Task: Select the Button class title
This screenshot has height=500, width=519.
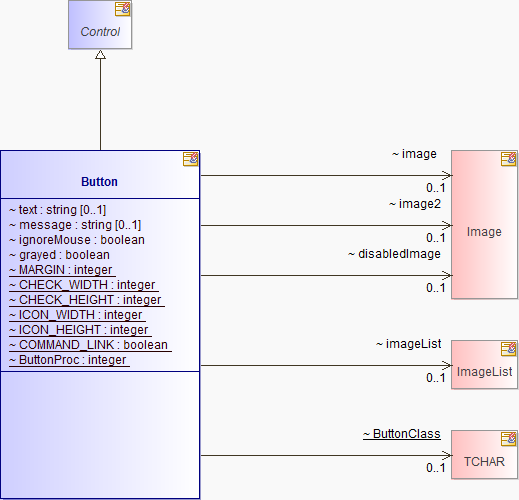Action: 99,182
